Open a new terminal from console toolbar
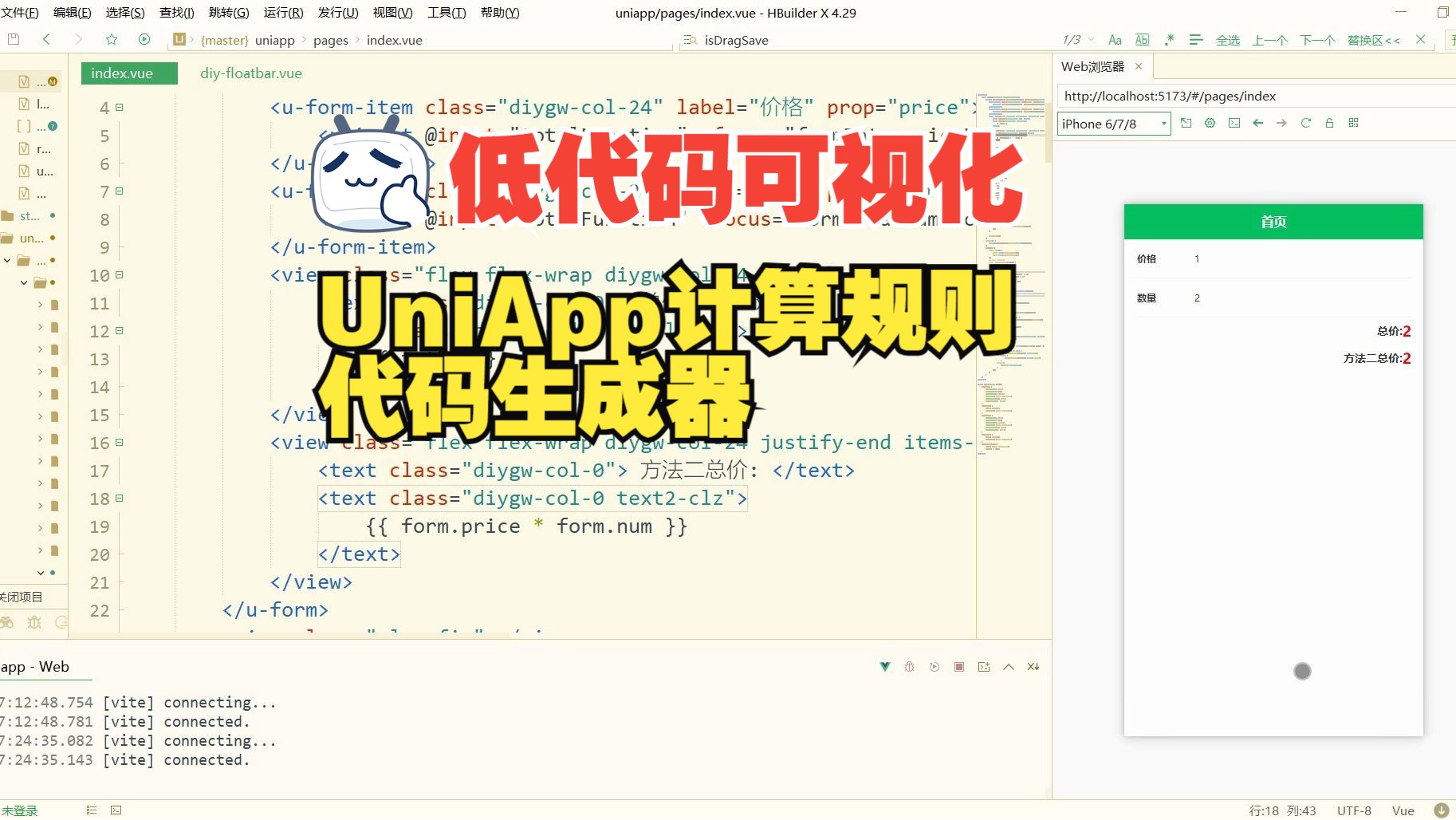Viewport: 1456px width, 820px height. point(983,667)
